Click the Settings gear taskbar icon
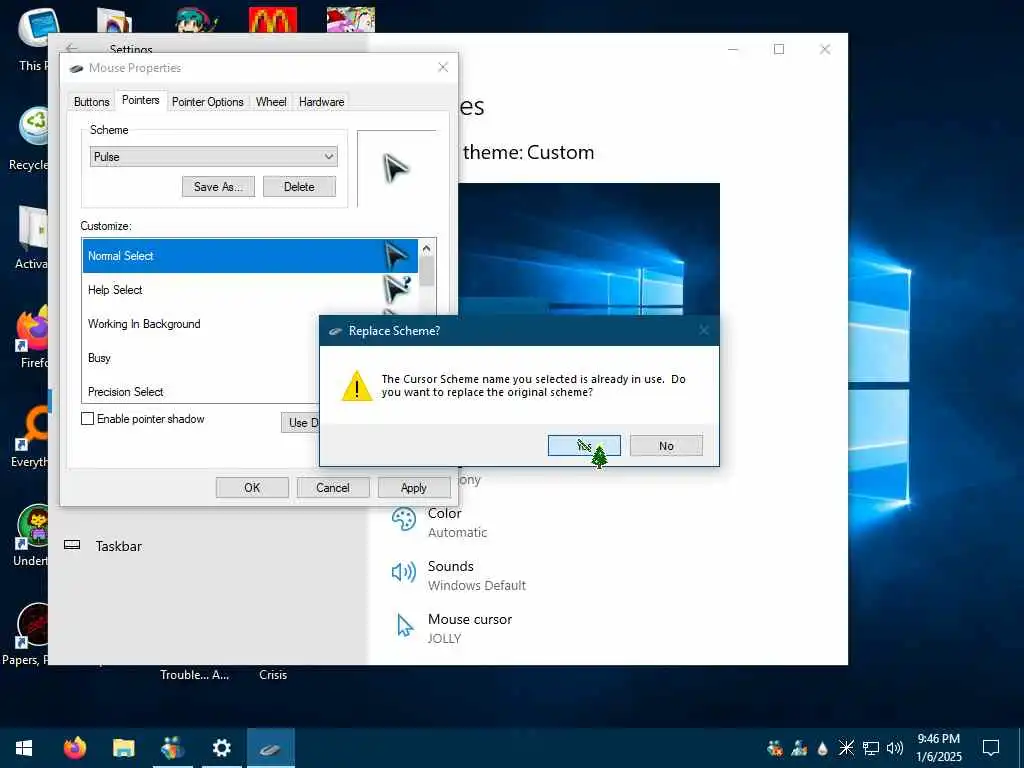This screenshot has width=1024, height=768. [x=222, y=748]
